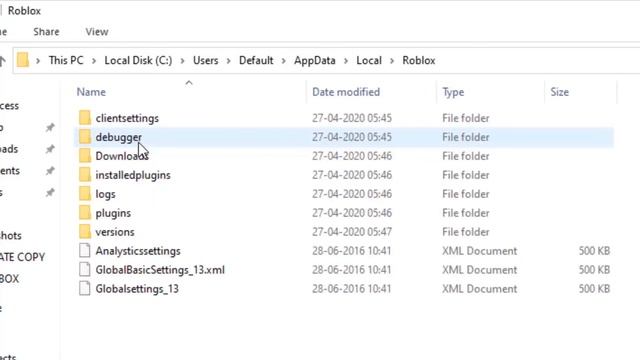Select the Globalsettings_13 file name
Viewport: 640px width, 360px height.
pyautogui.click(x=137, y=289)
